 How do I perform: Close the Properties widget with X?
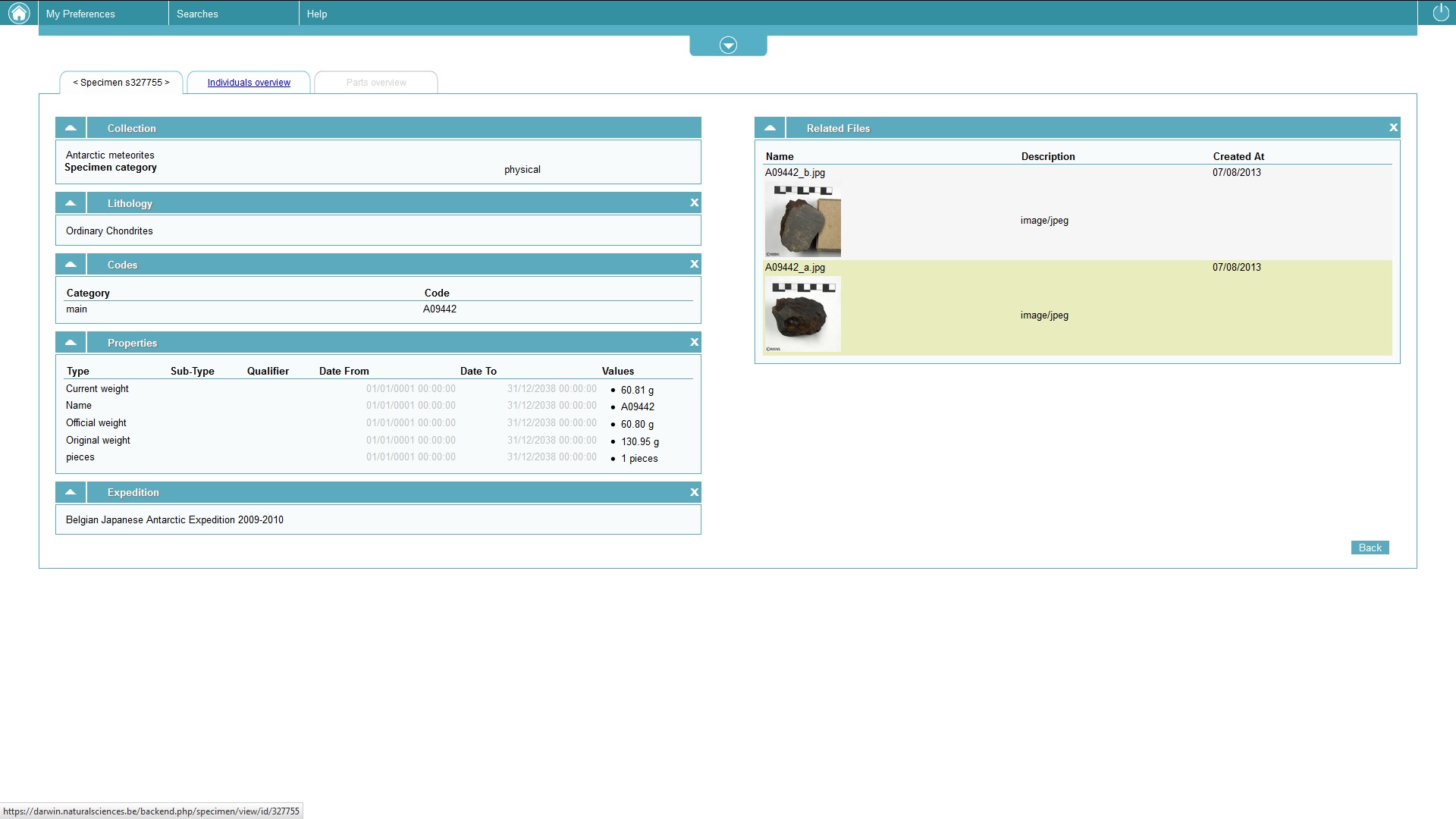(694, 342)
